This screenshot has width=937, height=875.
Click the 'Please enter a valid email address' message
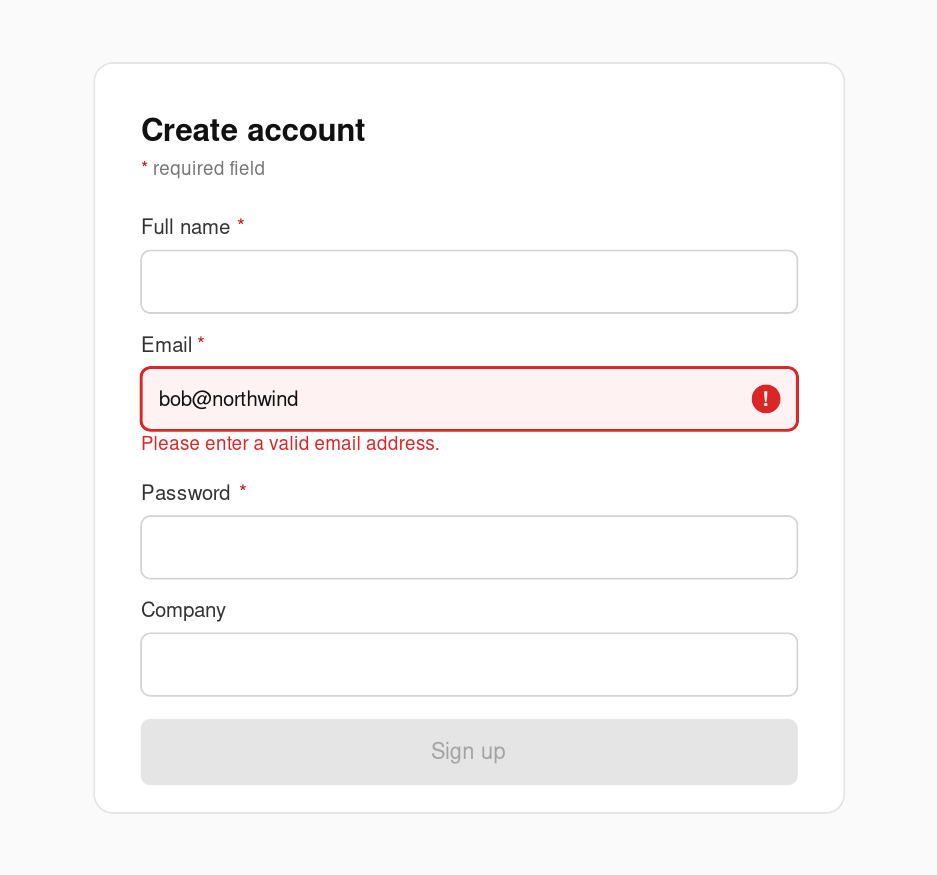[x=290, y=444]
